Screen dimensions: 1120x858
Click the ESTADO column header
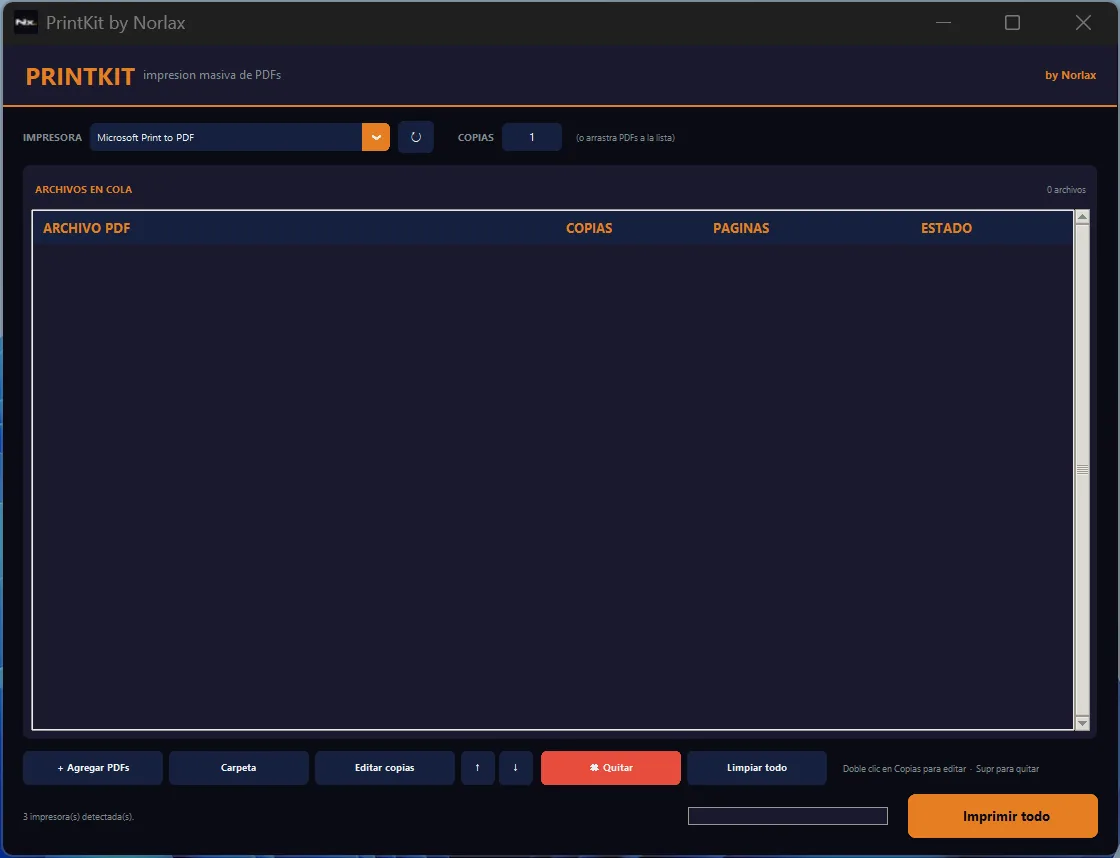(x=946, y=228)
